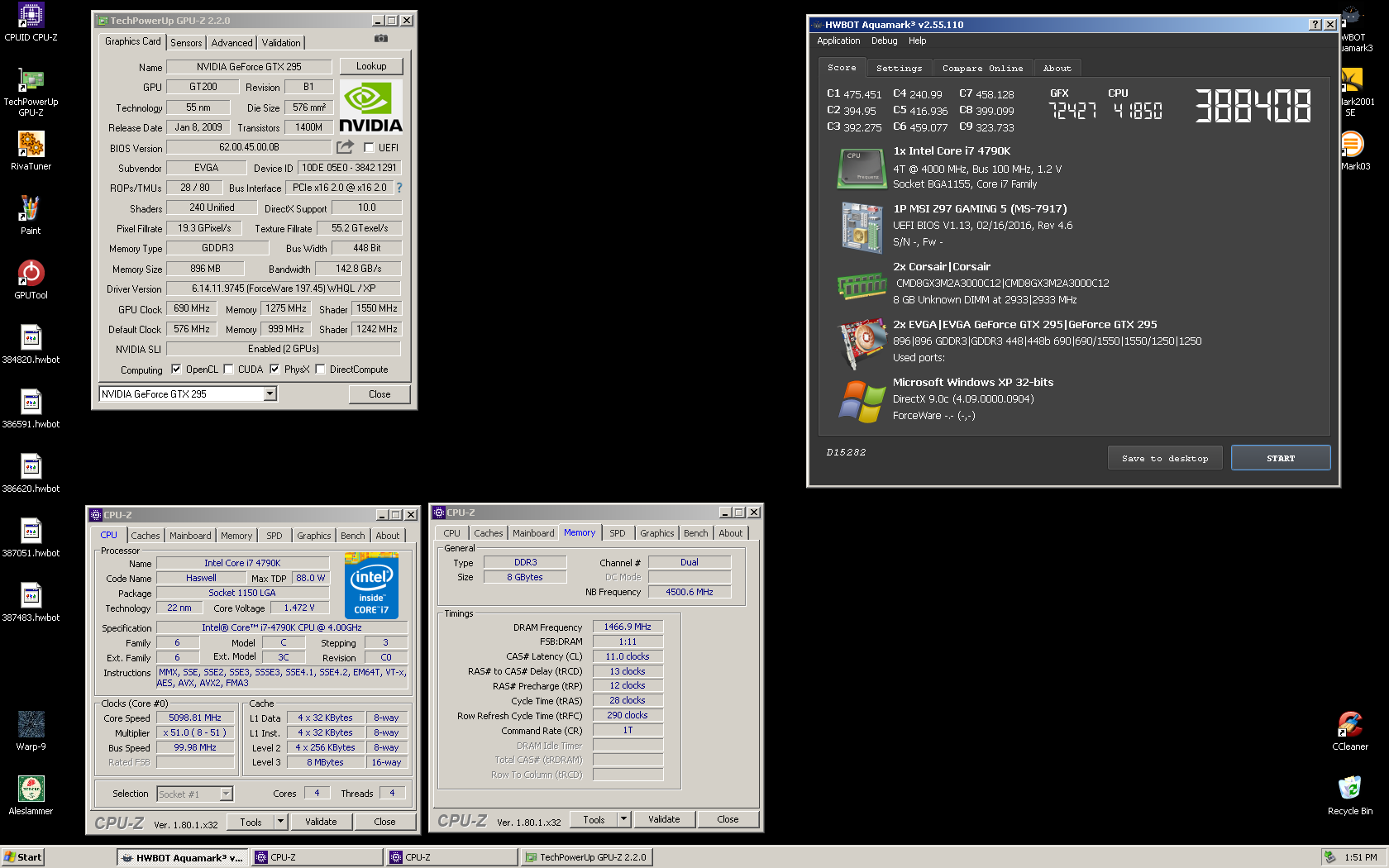This screenshot has width=1389, height=868.
Task: Click Close button in GPU-Z
Action: 379,394
